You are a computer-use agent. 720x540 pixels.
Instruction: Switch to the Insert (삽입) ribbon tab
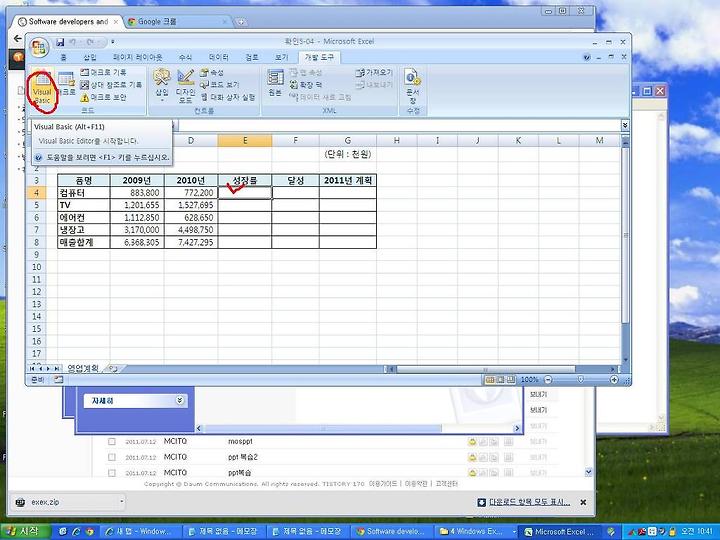coord(90,57)
